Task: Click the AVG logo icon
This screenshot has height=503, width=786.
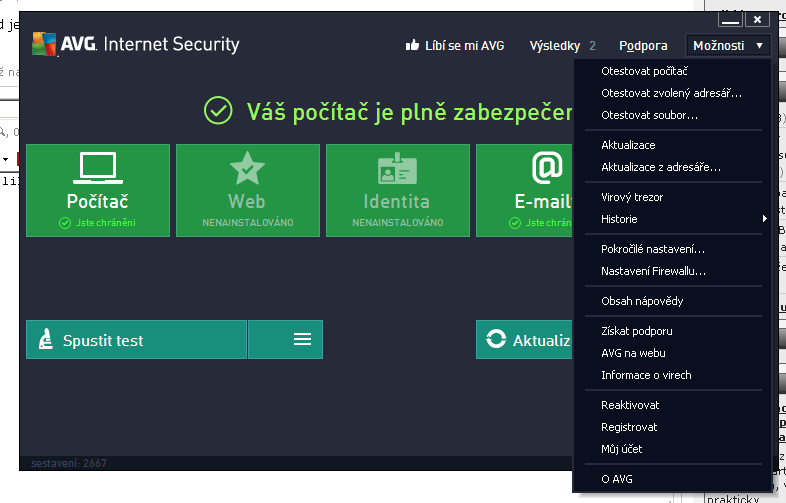Action: click(x=44, y=45)
